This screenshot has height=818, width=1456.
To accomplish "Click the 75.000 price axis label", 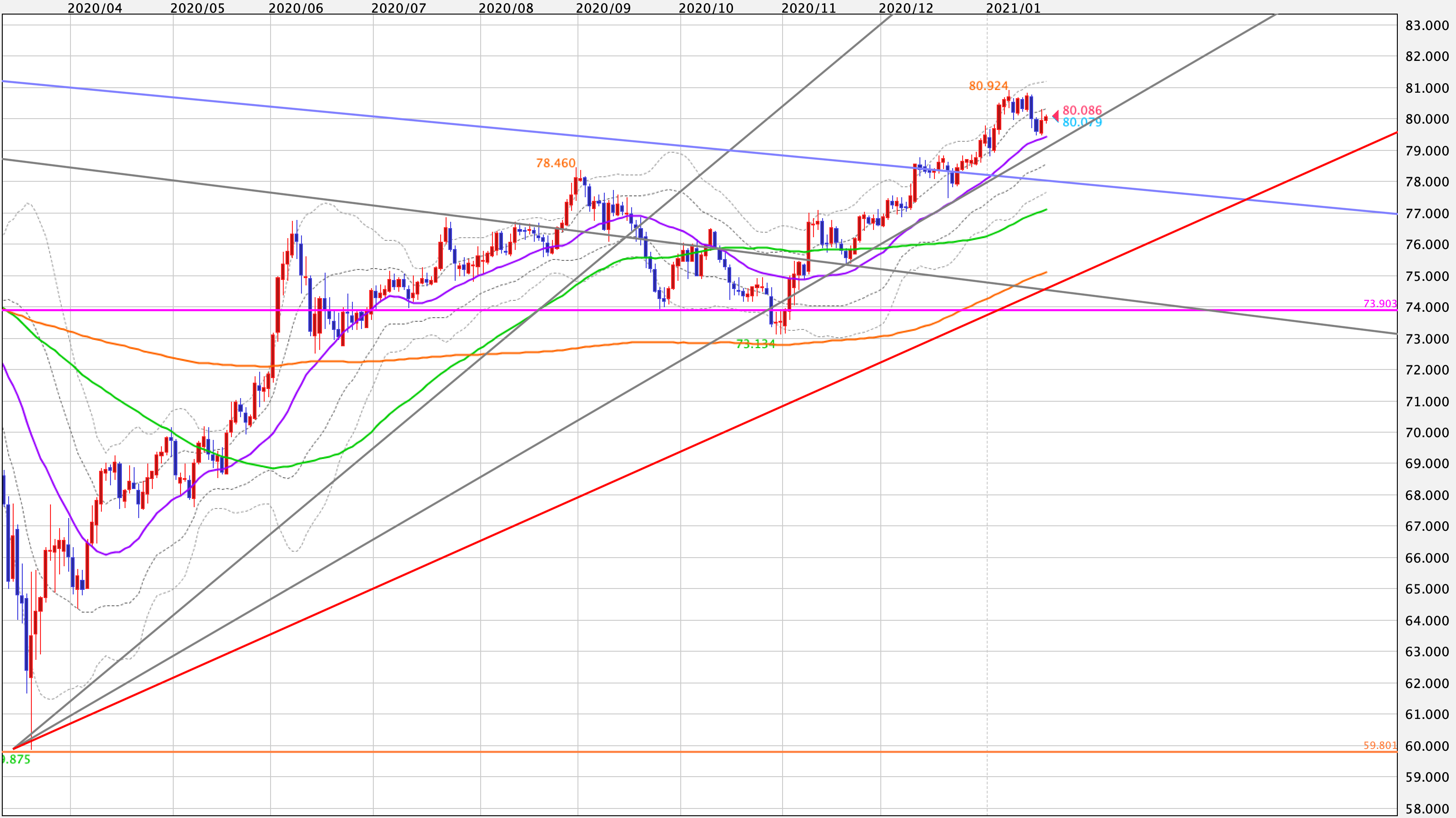I will tap(1427, 276).
